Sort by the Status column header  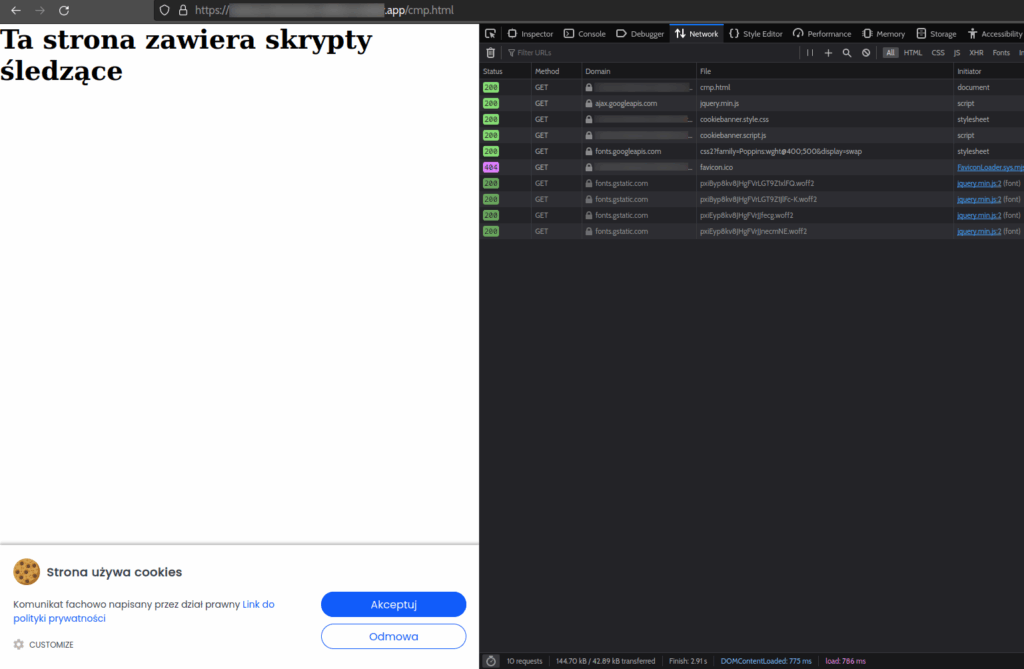pos(505,71)
